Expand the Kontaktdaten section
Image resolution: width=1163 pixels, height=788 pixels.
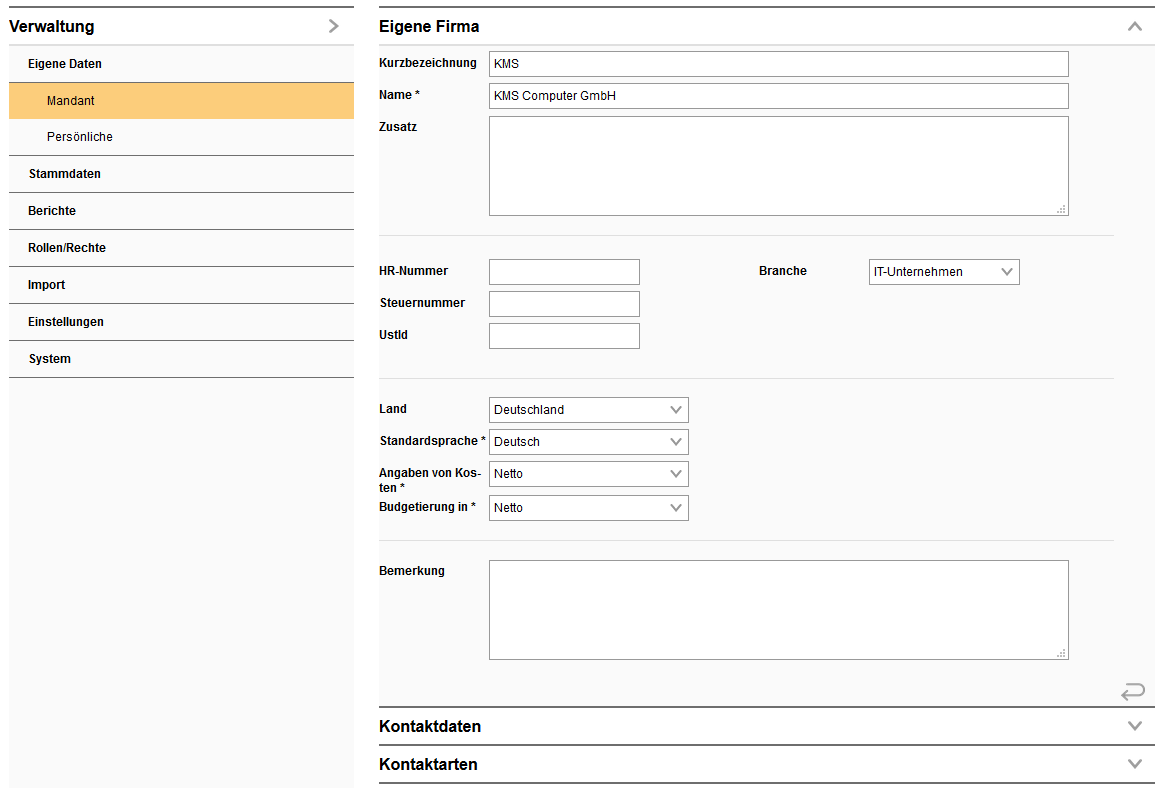coord(1134,727)
